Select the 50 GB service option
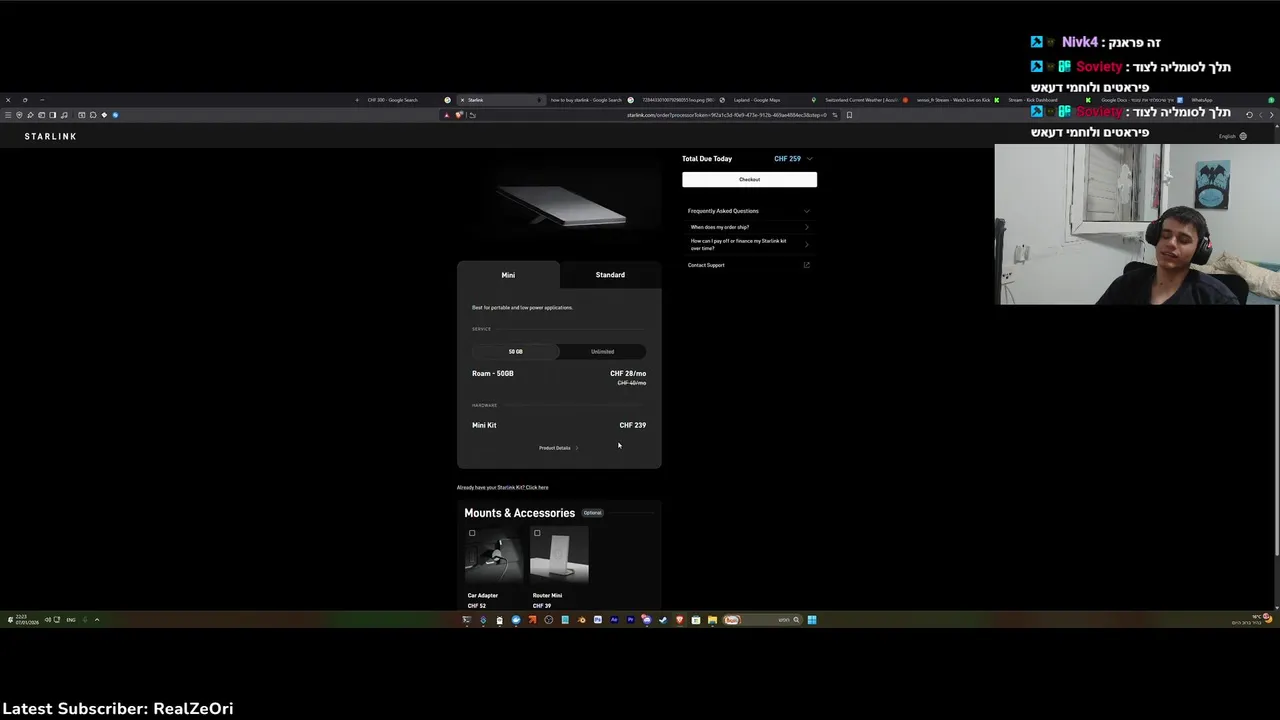The image size is (1280, 720). pos(515,352)
